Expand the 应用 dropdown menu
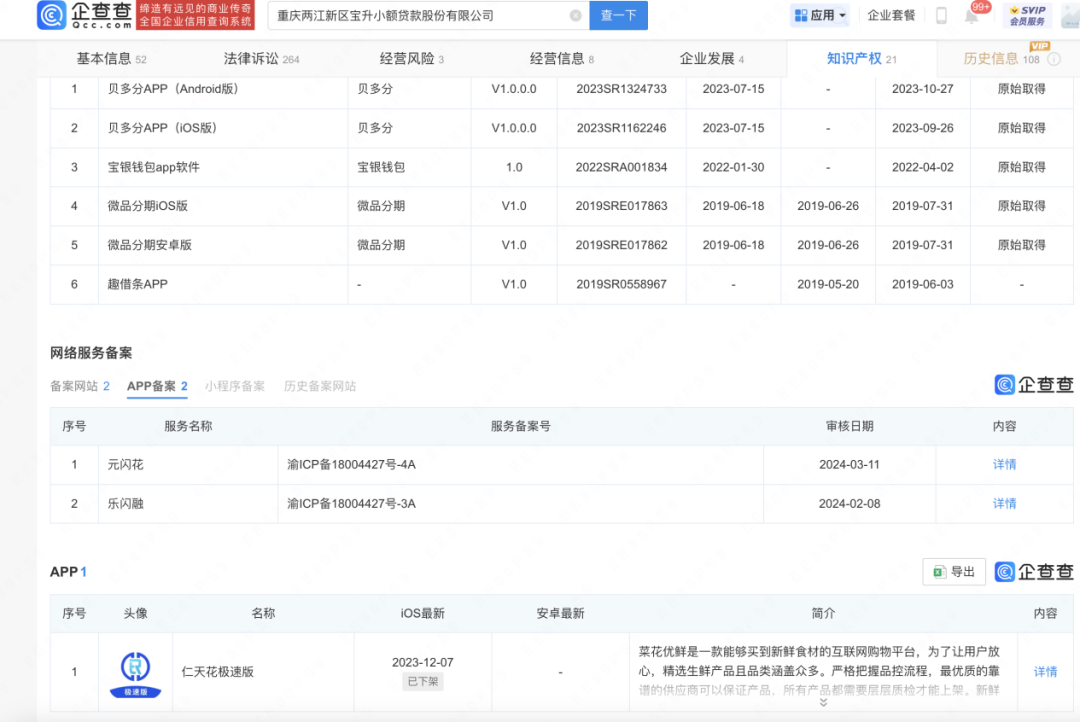This screenshot has width=1080, height=722. [x=819, y=16]
